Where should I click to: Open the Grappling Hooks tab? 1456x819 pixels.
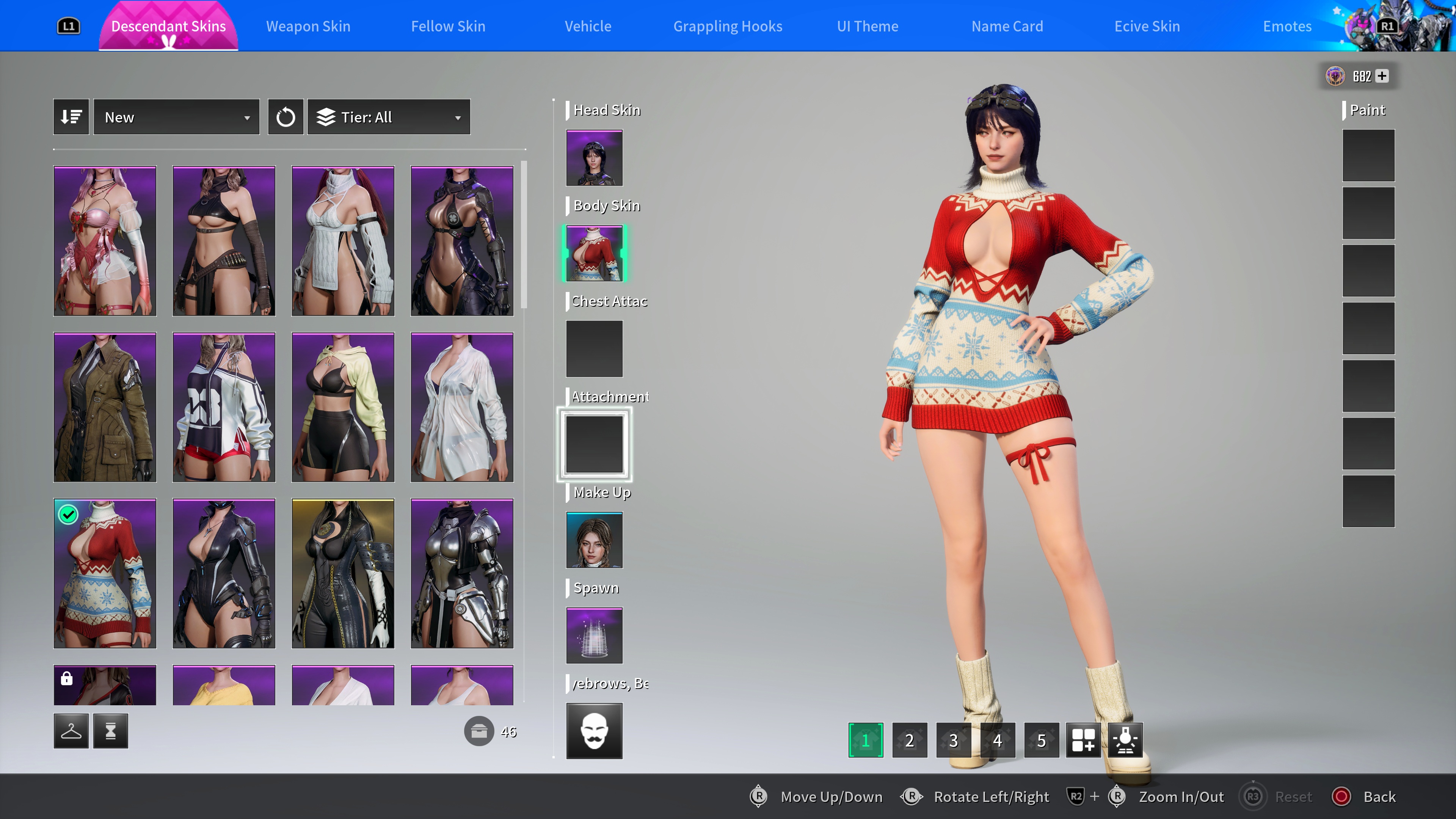point(728,26)
